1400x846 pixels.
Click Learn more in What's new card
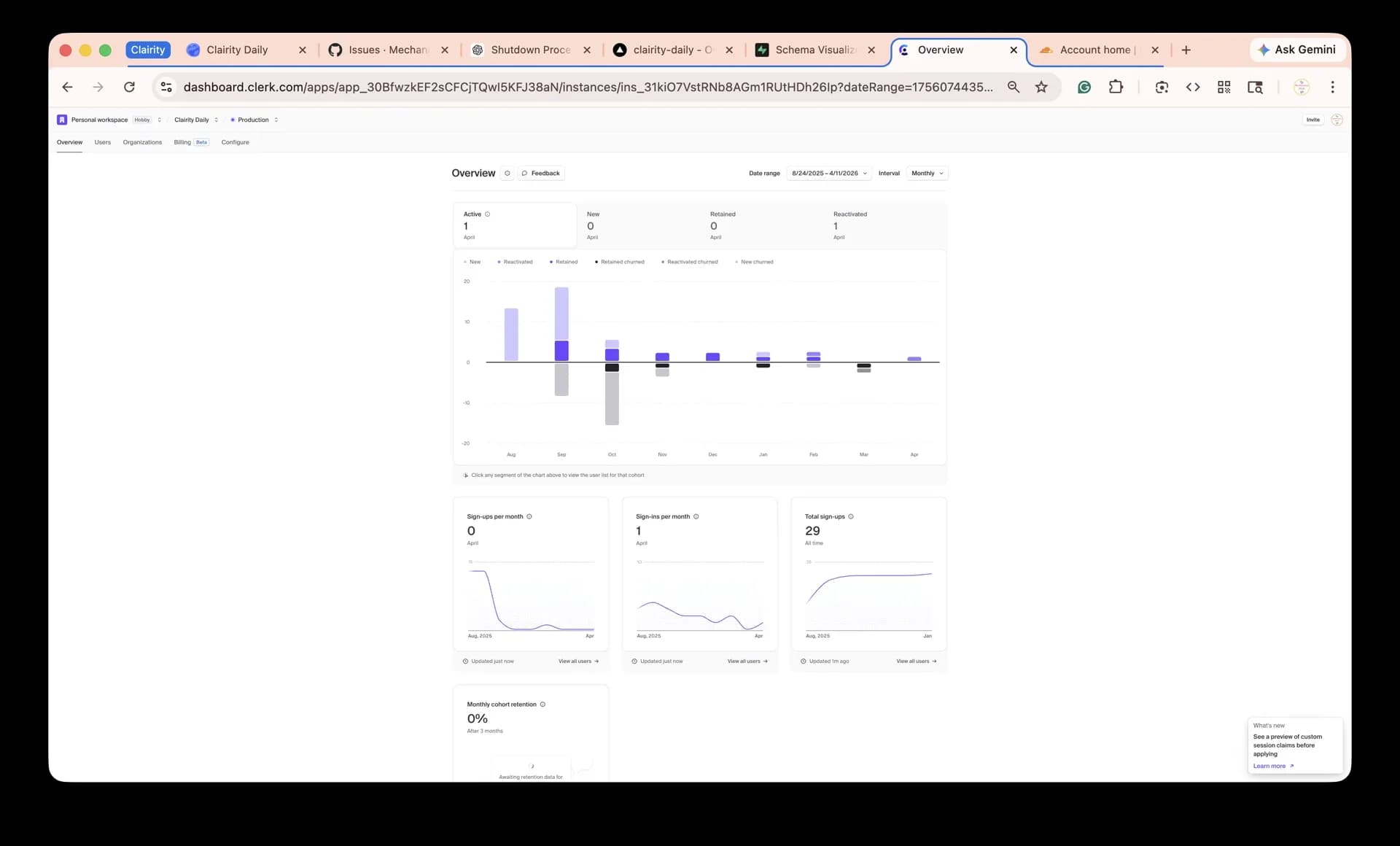click(x=1273, y=766)
